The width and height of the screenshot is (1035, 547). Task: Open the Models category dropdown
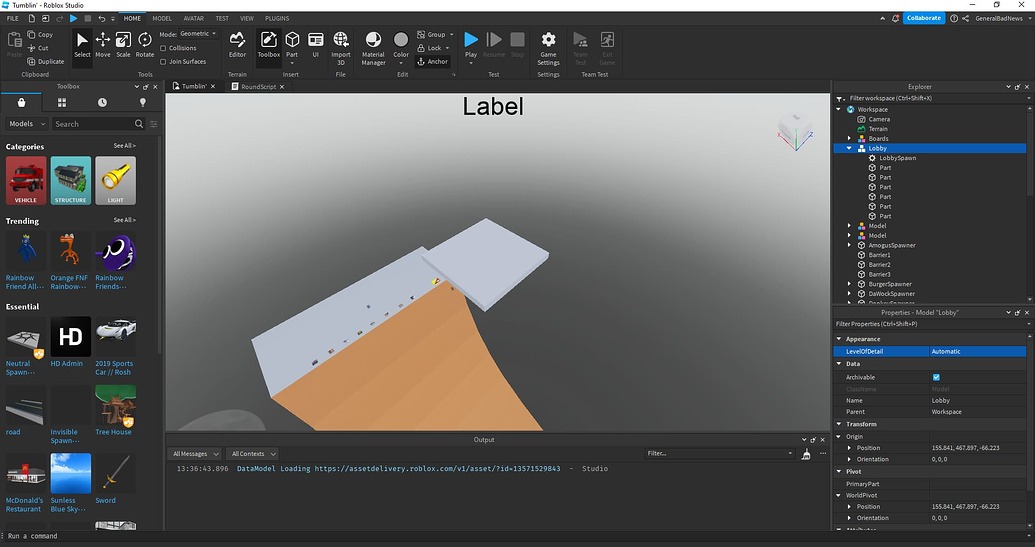pyautogui.click(x=27, y=123)
